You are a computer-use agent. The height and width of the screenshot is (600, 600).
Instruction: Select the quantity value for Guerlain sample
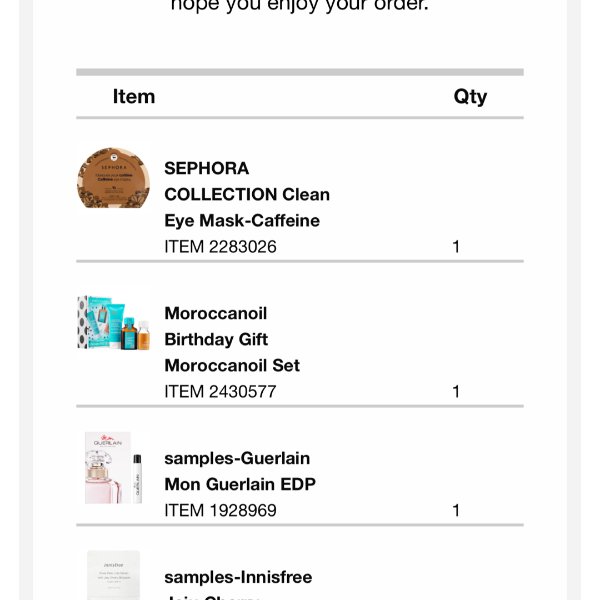coord(456,510)
